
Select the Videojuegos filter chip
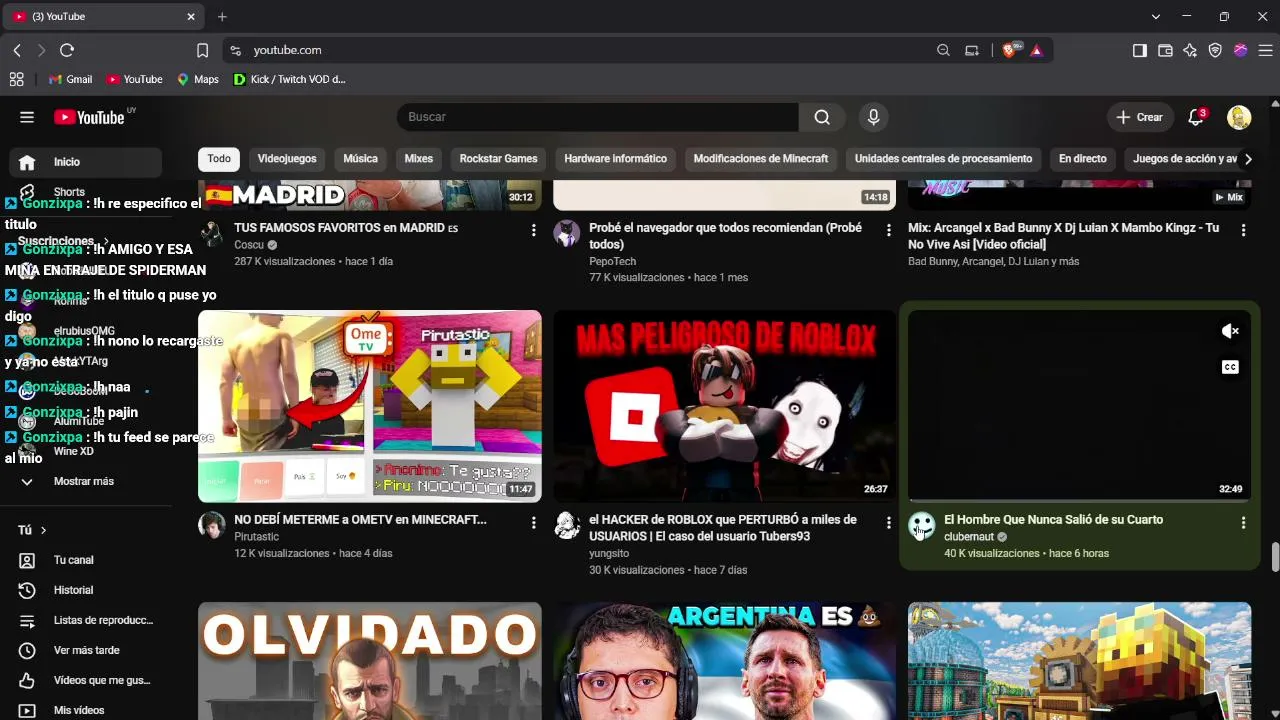click(x=287, y=159)
